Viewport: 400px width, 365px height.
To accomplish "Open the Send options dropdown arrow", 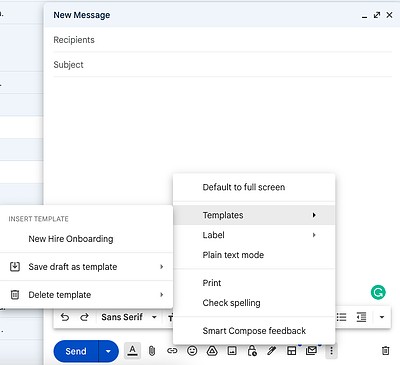I will (108, 351).
